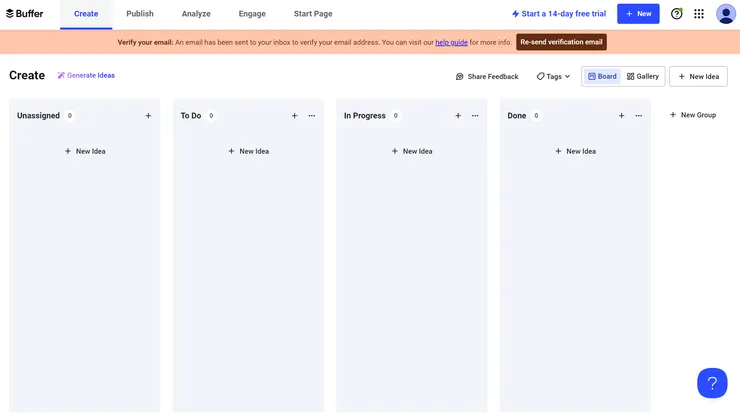This screenshot has width=740, height=413.
Task: Open the Create tab
Action: point(86,14)
